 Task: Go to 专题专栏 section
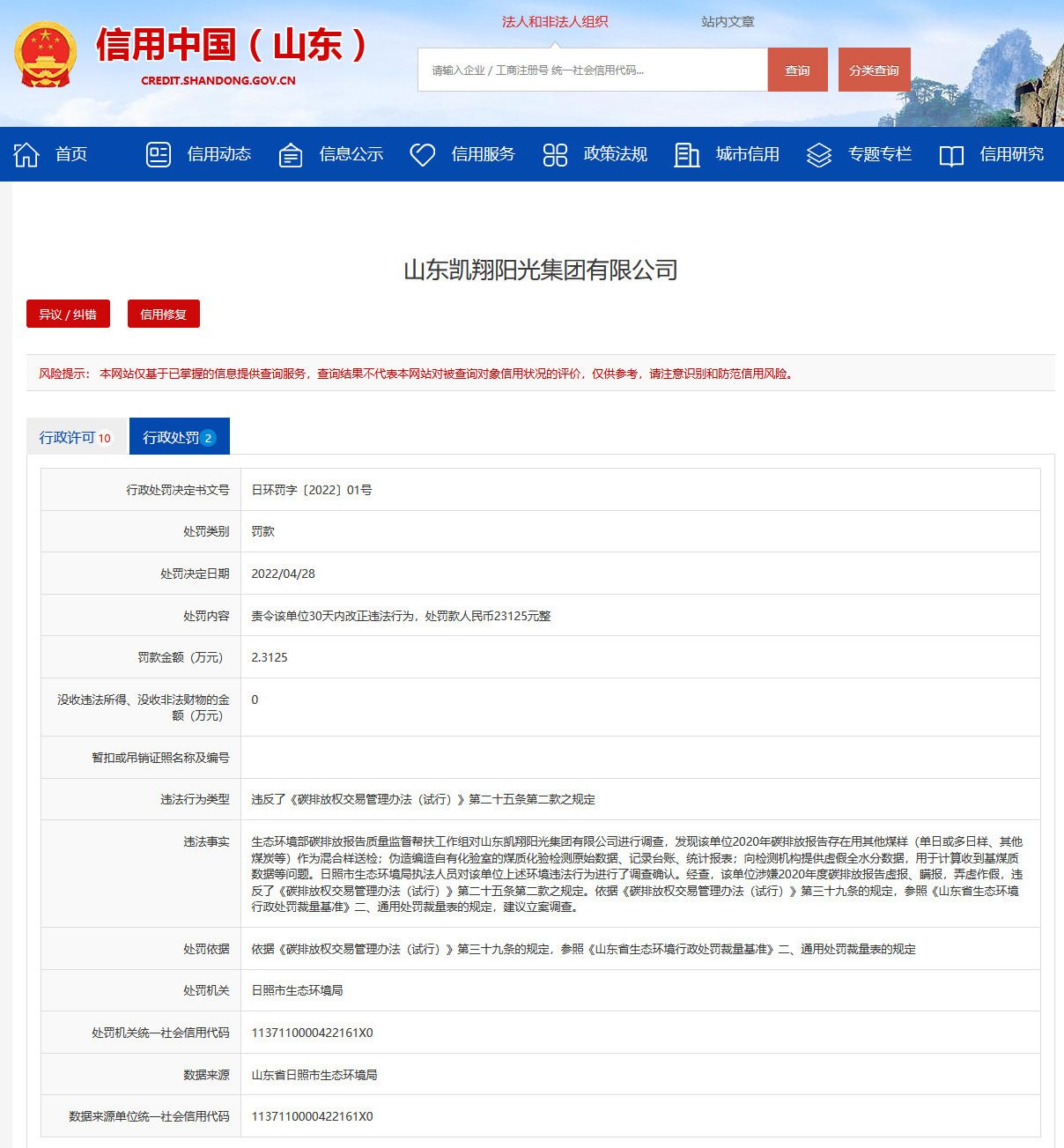point(880,154)
